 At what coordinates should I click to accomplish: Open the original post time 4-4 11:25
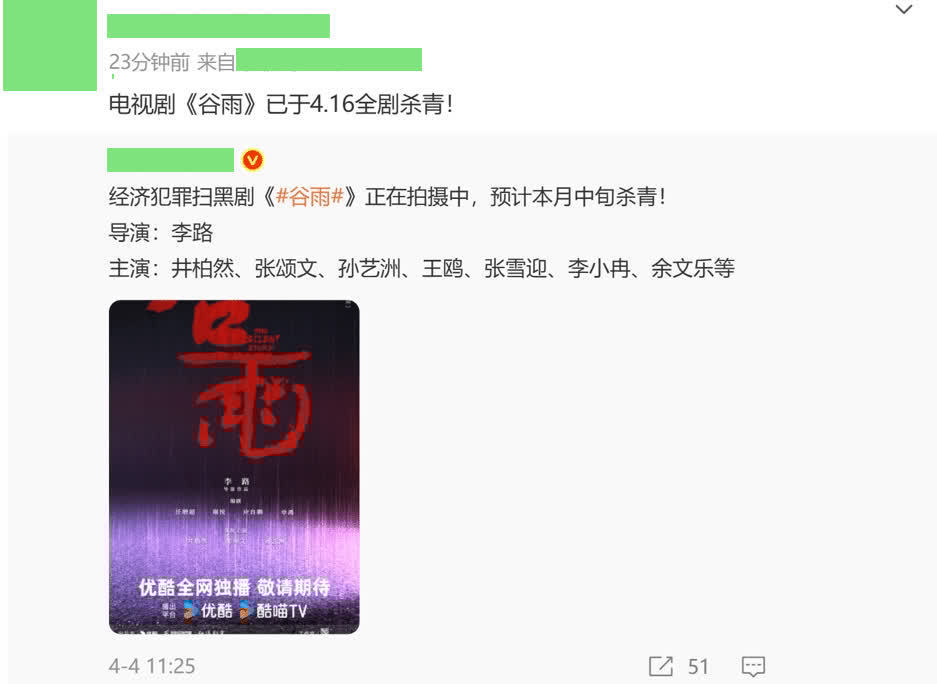pyautogui.click(x=152, y=666)
